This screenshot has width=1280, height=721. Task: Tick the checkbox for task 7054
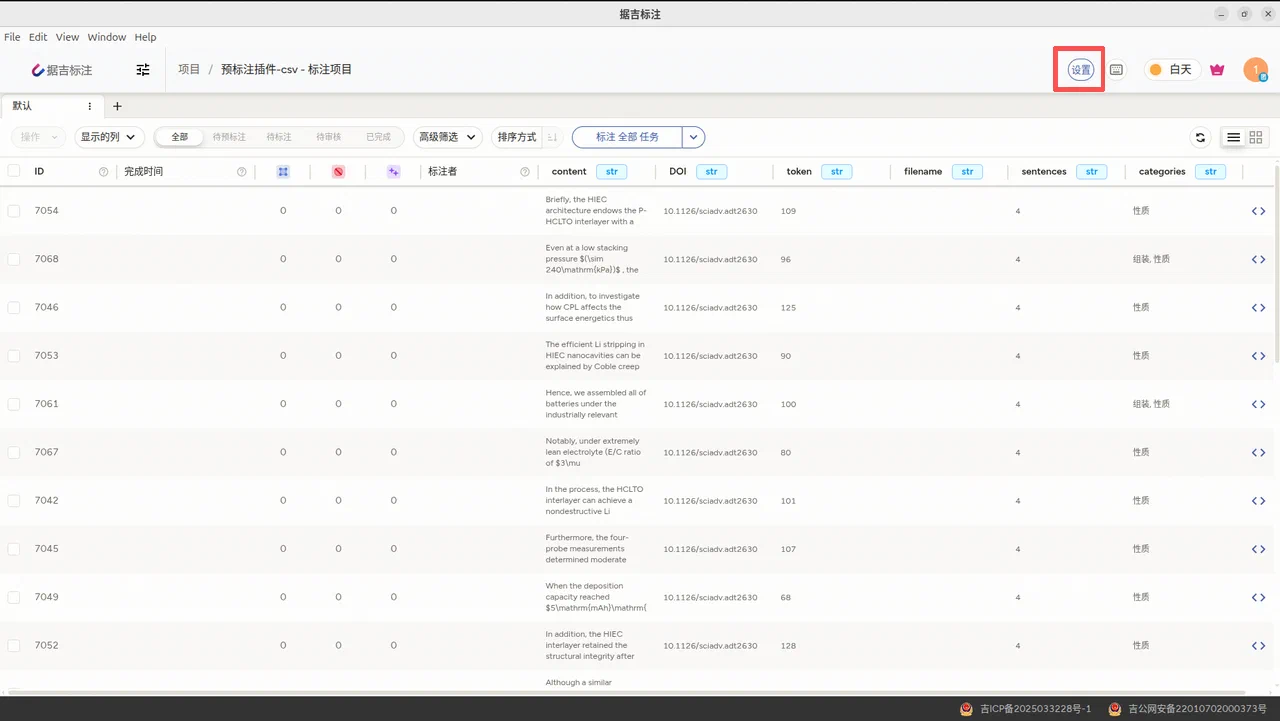14,211
